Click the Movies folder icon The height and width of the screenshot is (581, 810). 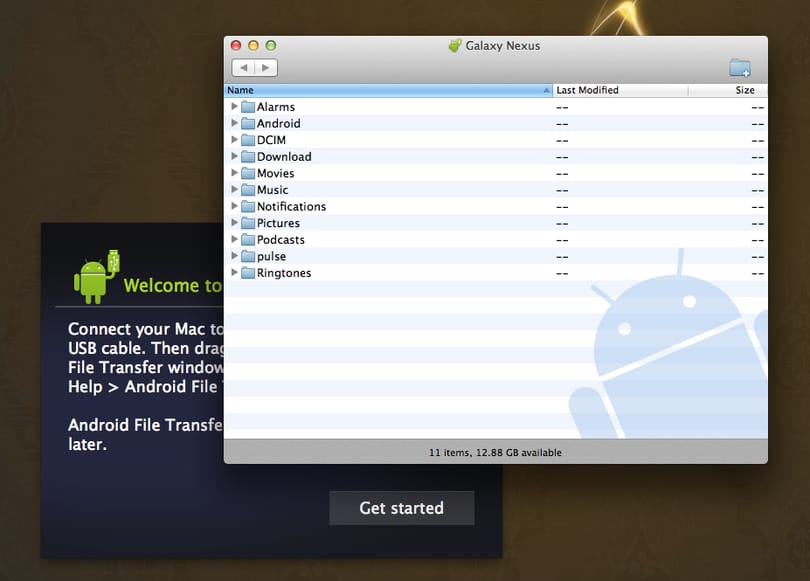248,173
